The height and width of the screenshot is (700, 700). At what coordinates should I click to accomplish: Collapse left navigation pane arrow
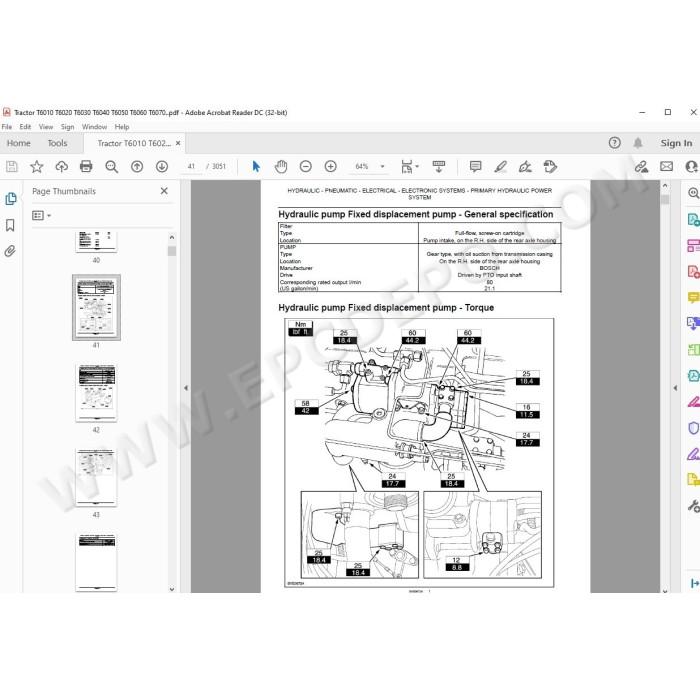point(186,388)
